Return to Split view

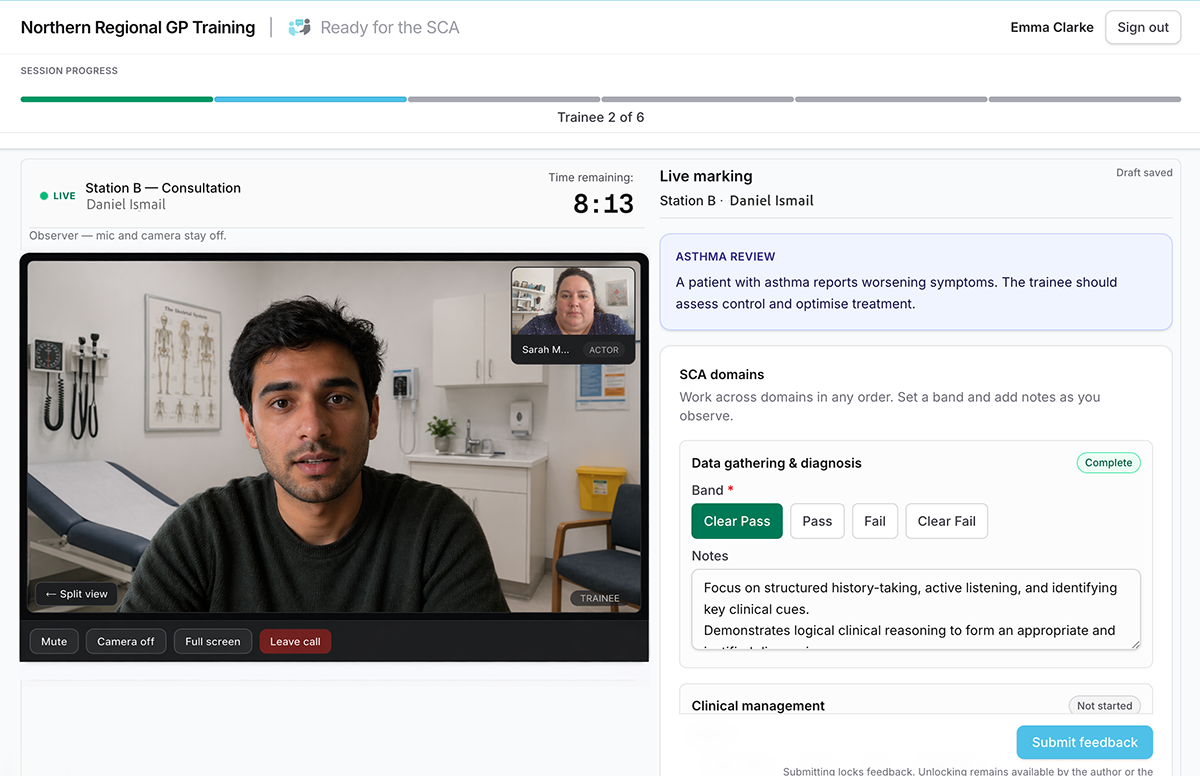point(75,593)
